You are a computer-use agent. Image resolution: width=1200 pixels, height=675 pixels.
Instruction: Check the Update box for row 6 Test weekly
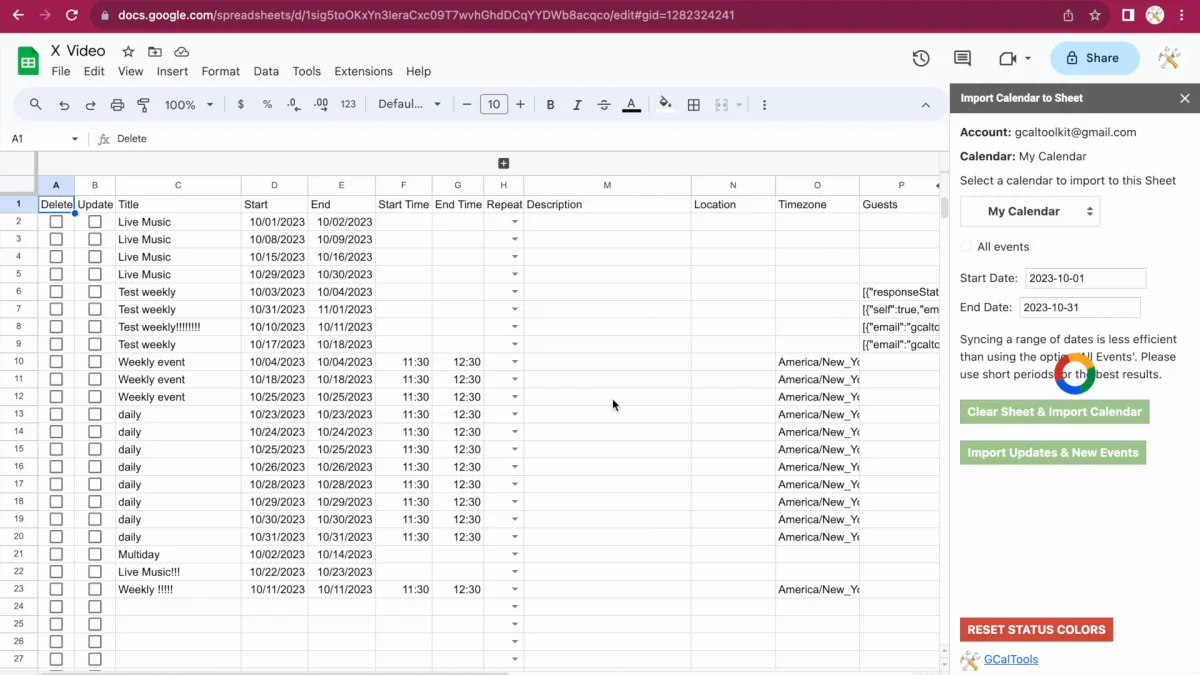tap(95, 292)
